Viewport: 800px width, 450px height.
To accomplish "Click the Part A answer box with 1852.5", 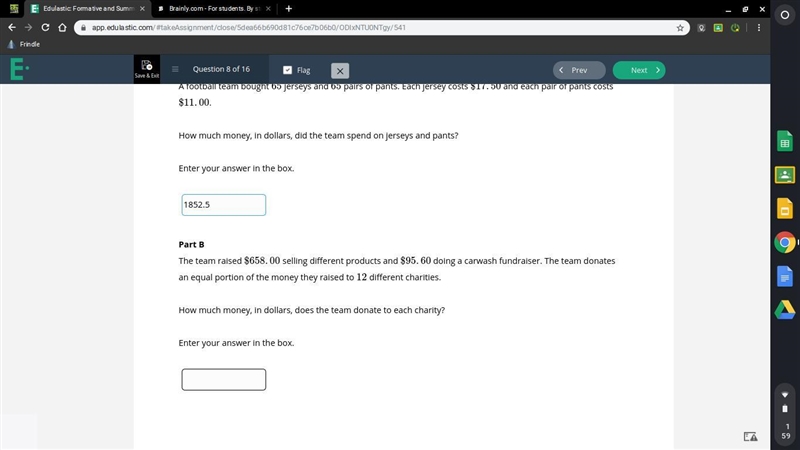I will (x=223, y=205).
